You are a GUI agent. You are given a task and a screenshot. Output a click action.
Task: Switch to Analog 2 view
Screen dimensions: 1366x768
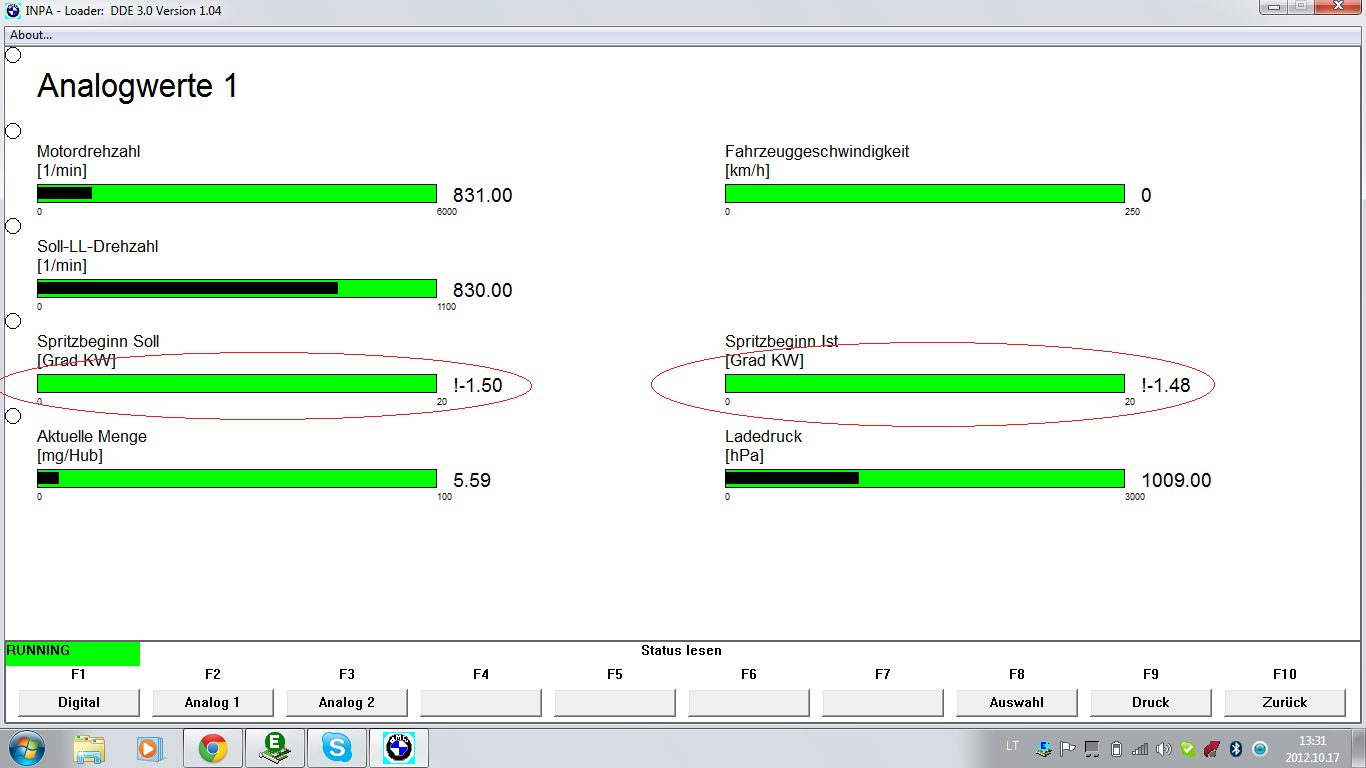346,703
